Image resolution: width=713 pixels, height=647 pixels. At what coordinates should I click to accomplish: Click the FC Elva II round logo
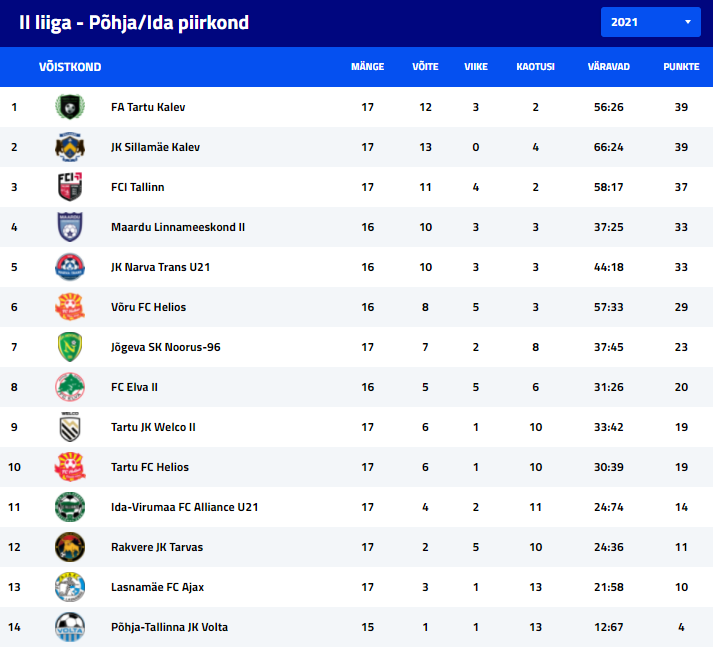(70, 387)
